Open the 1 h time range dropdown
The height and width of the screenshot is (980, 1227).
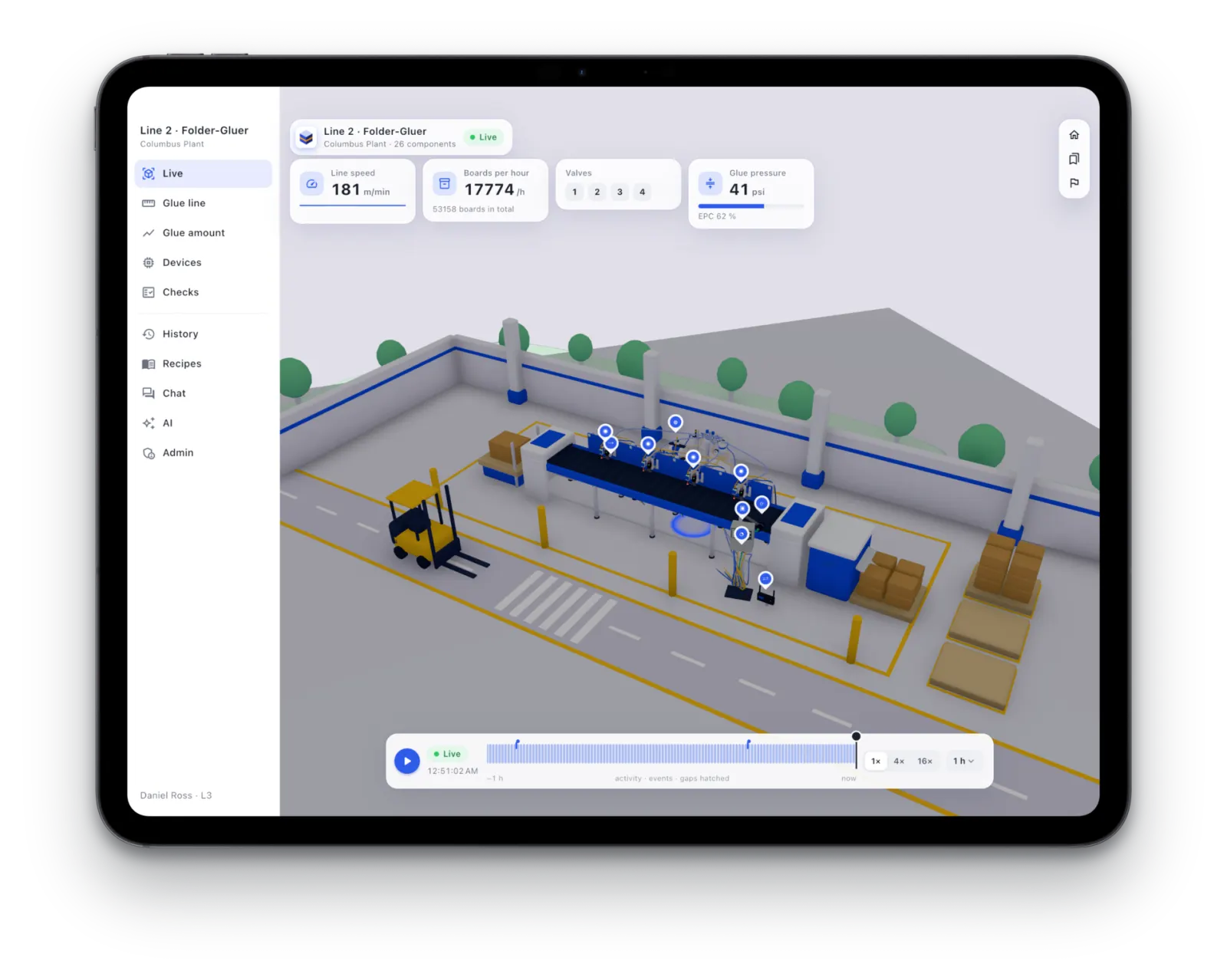tap(963, 761)
